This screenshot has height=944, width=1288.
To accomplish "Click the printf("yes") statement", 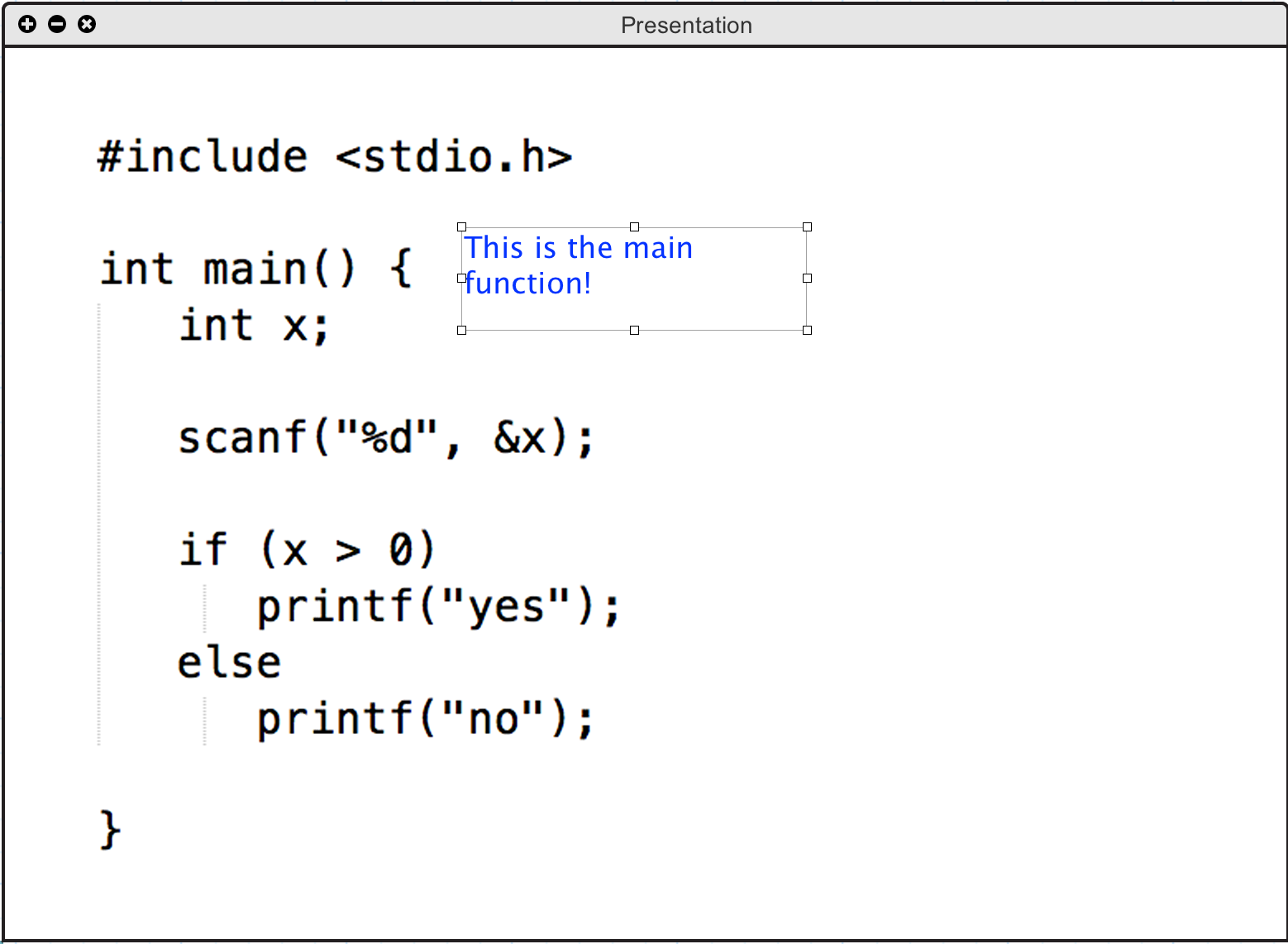I will tap(438, 607).
